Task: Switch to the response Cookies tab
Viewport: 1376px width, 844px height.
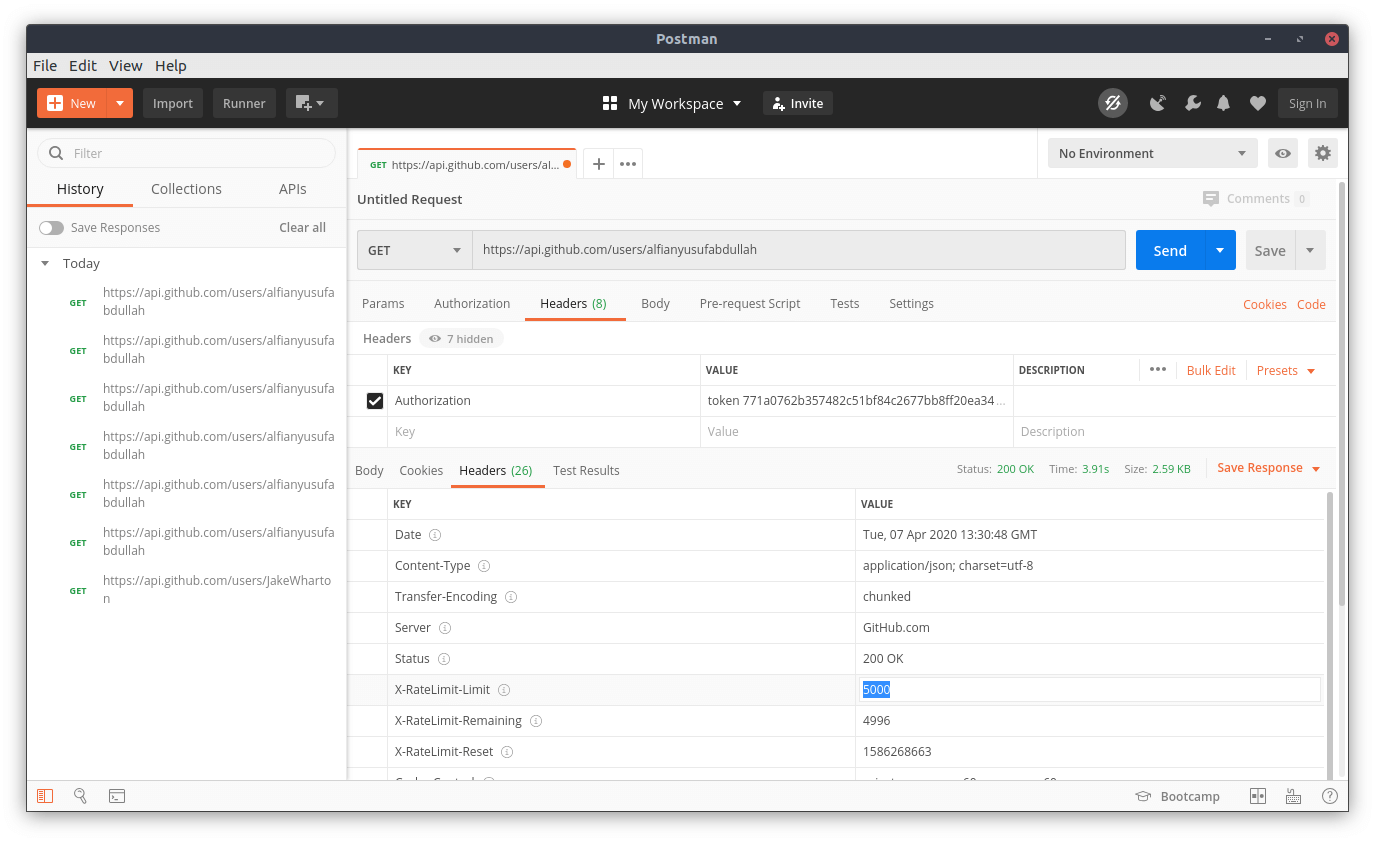Action: click(421, 471)
